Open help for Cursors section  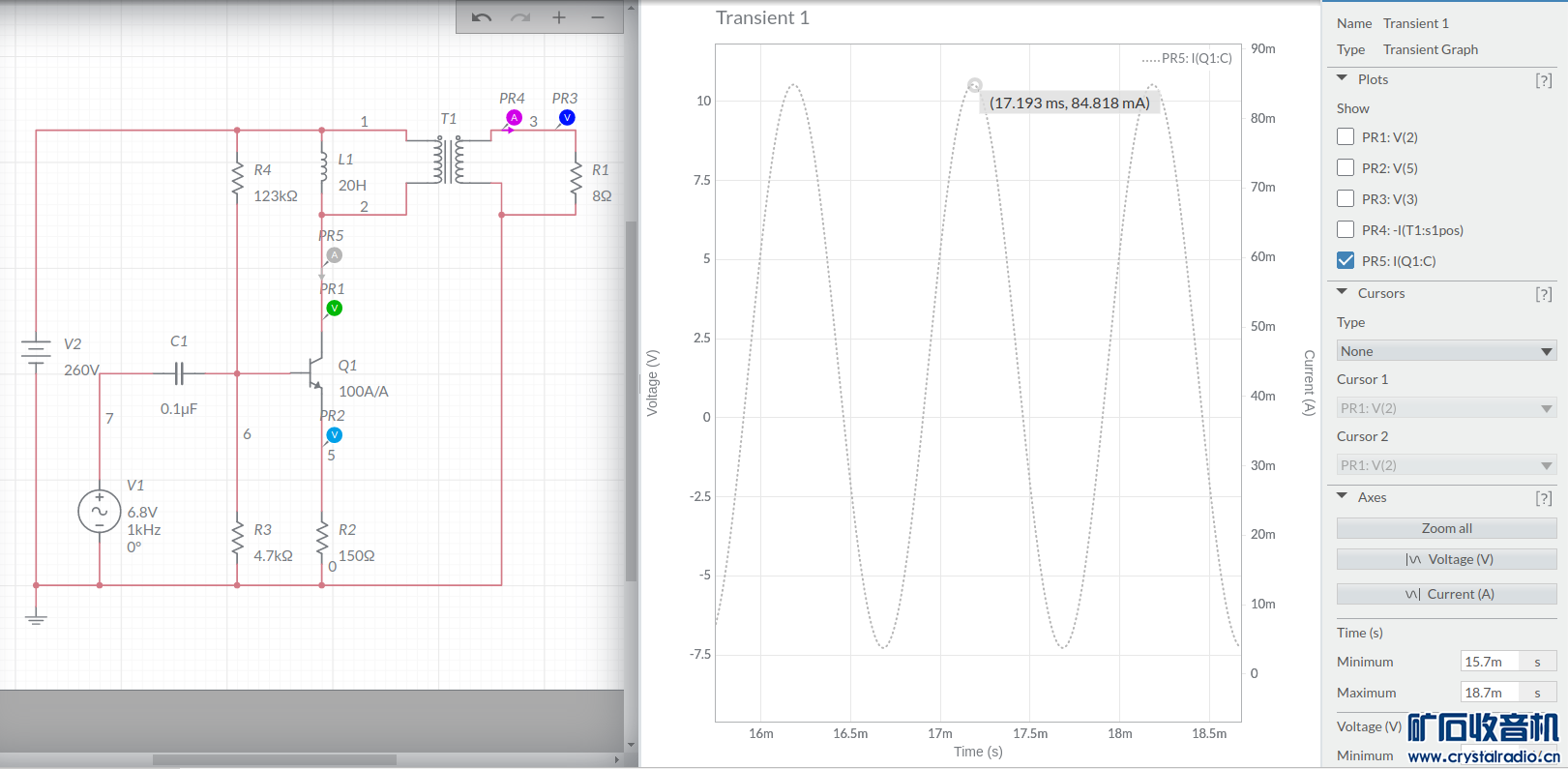1544,294
